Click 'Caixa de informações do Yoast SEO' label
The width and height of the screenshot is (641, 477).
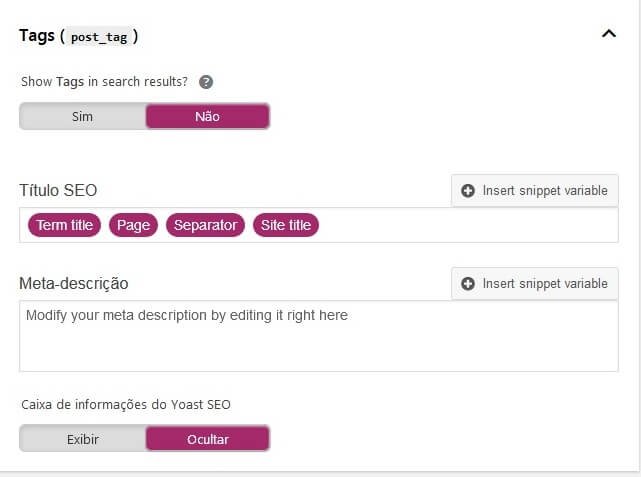point(126,405)
